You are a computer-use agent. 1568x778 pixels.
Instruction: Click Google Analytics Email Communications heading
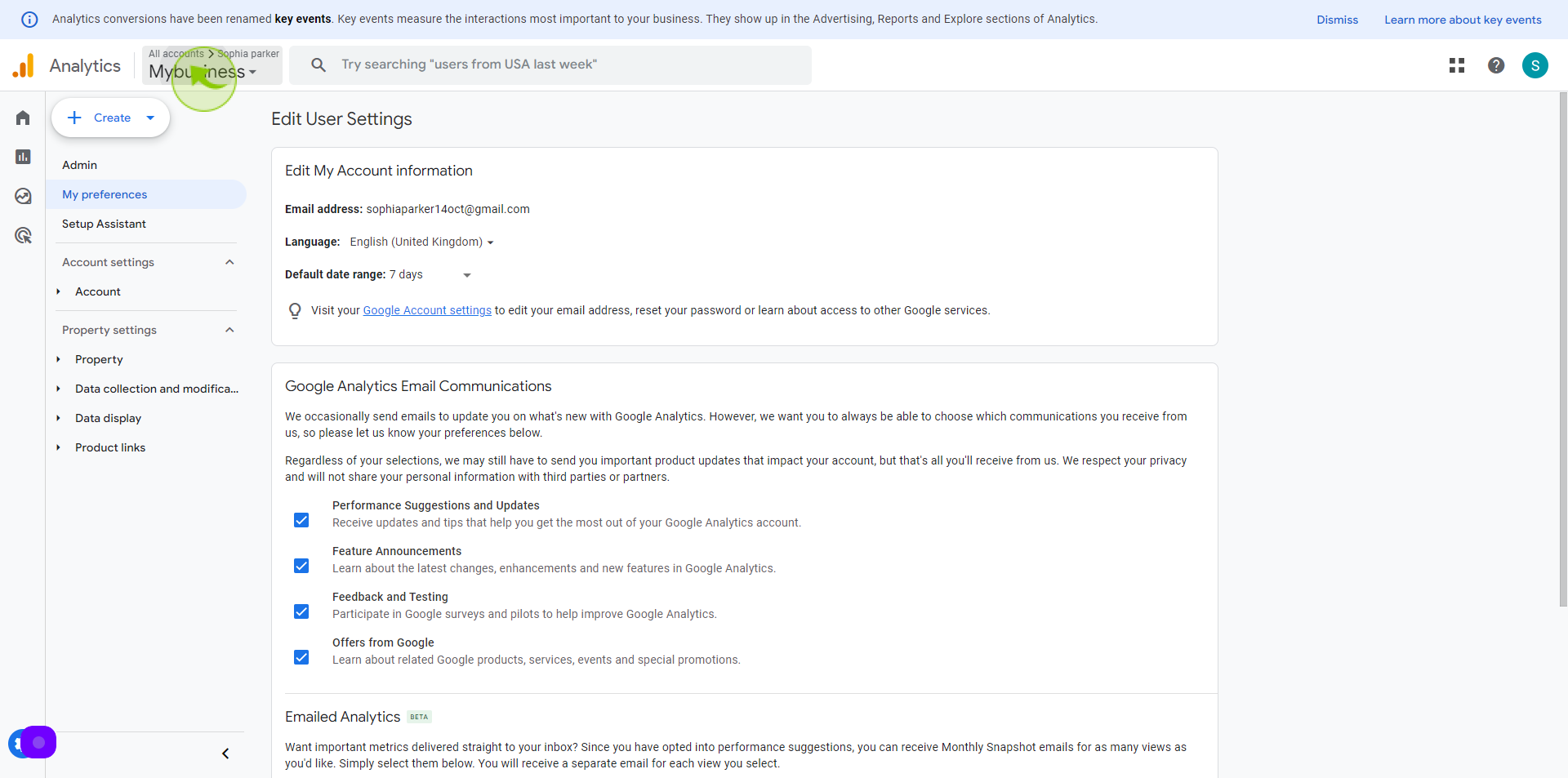(x=418, y=386)
